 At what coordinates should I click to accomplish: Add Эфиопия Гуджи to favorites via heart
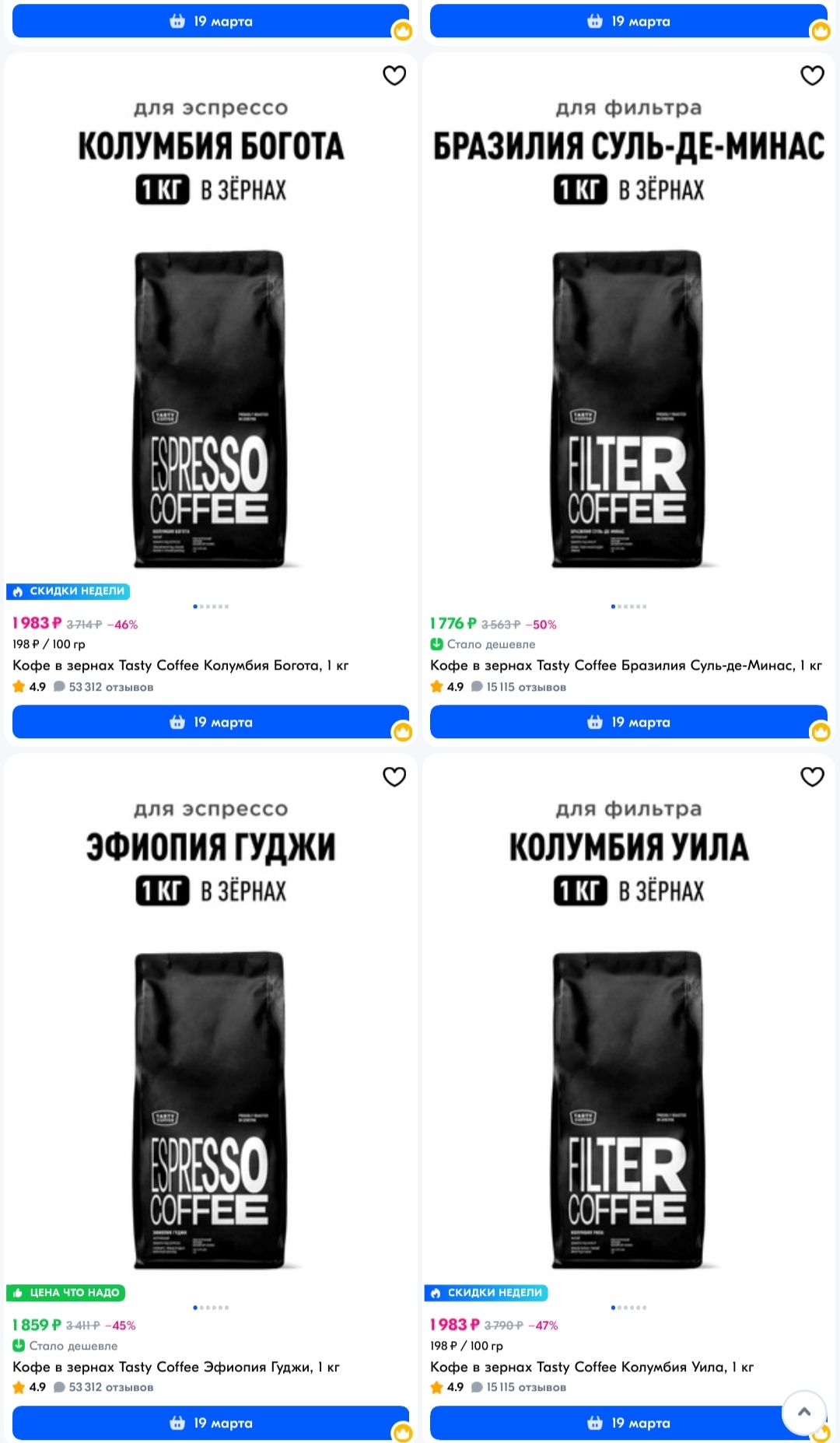point(394,776)
